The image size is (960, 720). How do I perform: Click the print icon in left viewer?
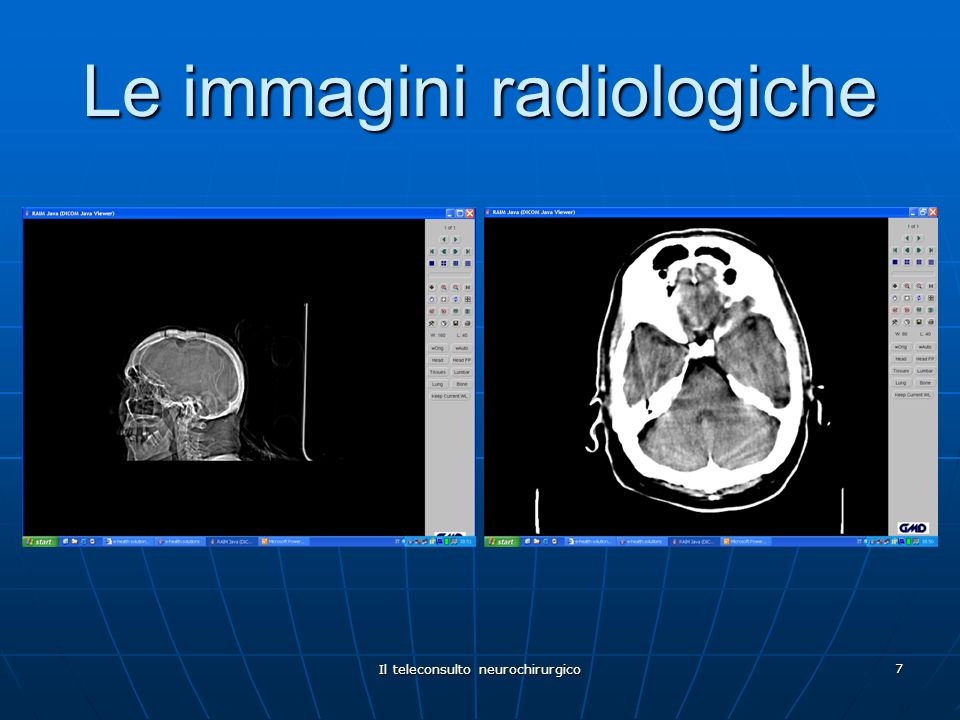pyautogui.click(x=468, y=323)
